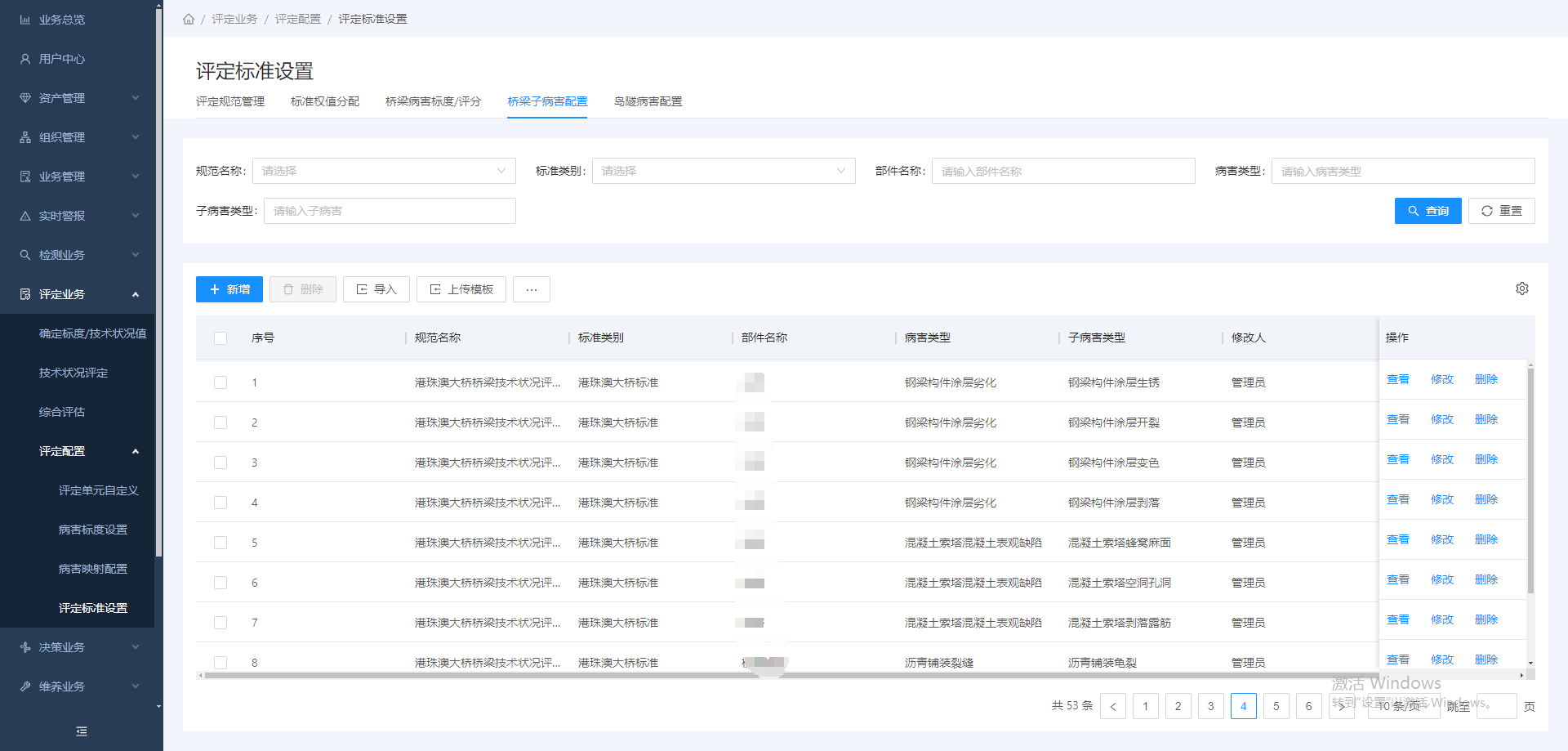Click the 新增 add button
The width and height of the screenshot is (1568, 751).
pyautogui.click(x=229, y=289)
